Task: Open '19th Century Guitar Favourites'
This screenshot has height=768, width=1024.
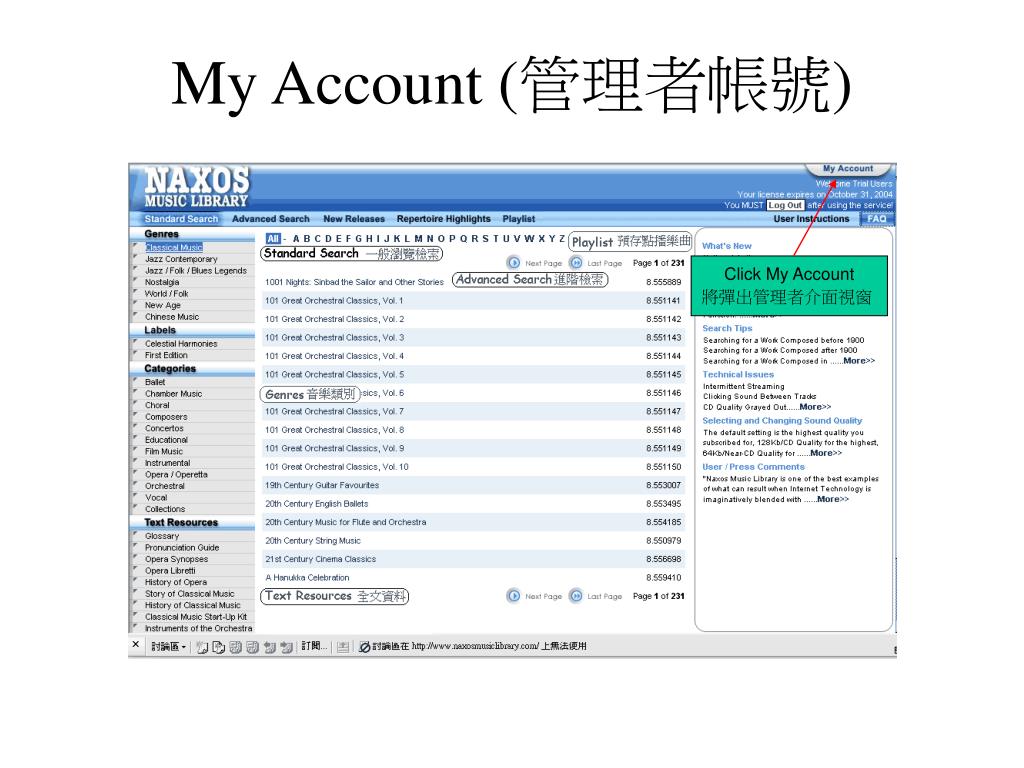Action: (322, 485)
